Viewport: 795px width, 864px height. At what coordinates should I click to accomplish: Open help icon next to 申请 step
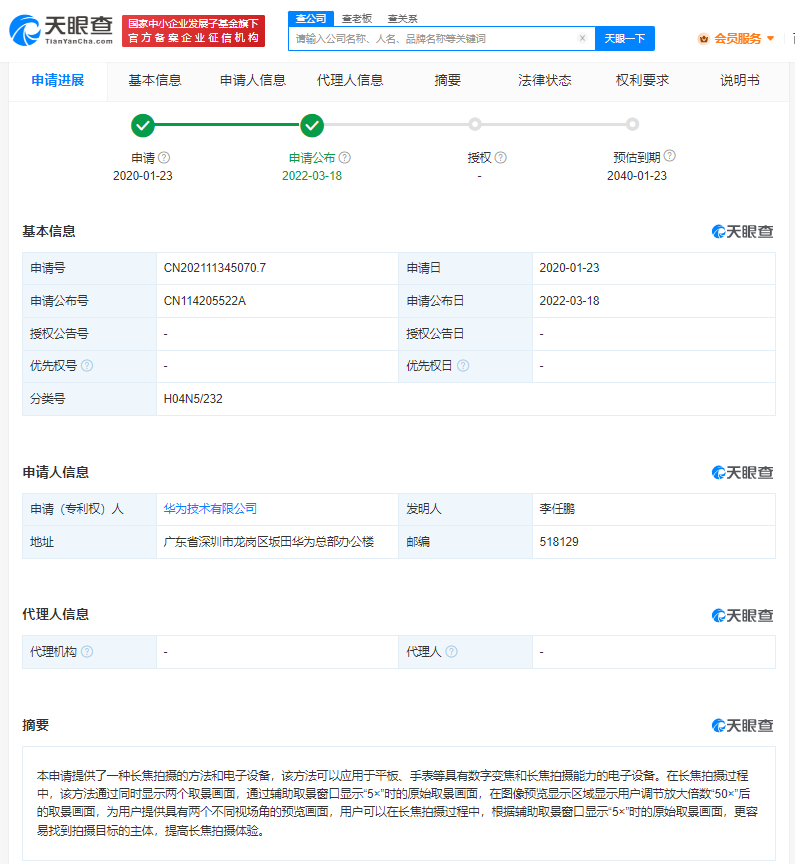164,158
